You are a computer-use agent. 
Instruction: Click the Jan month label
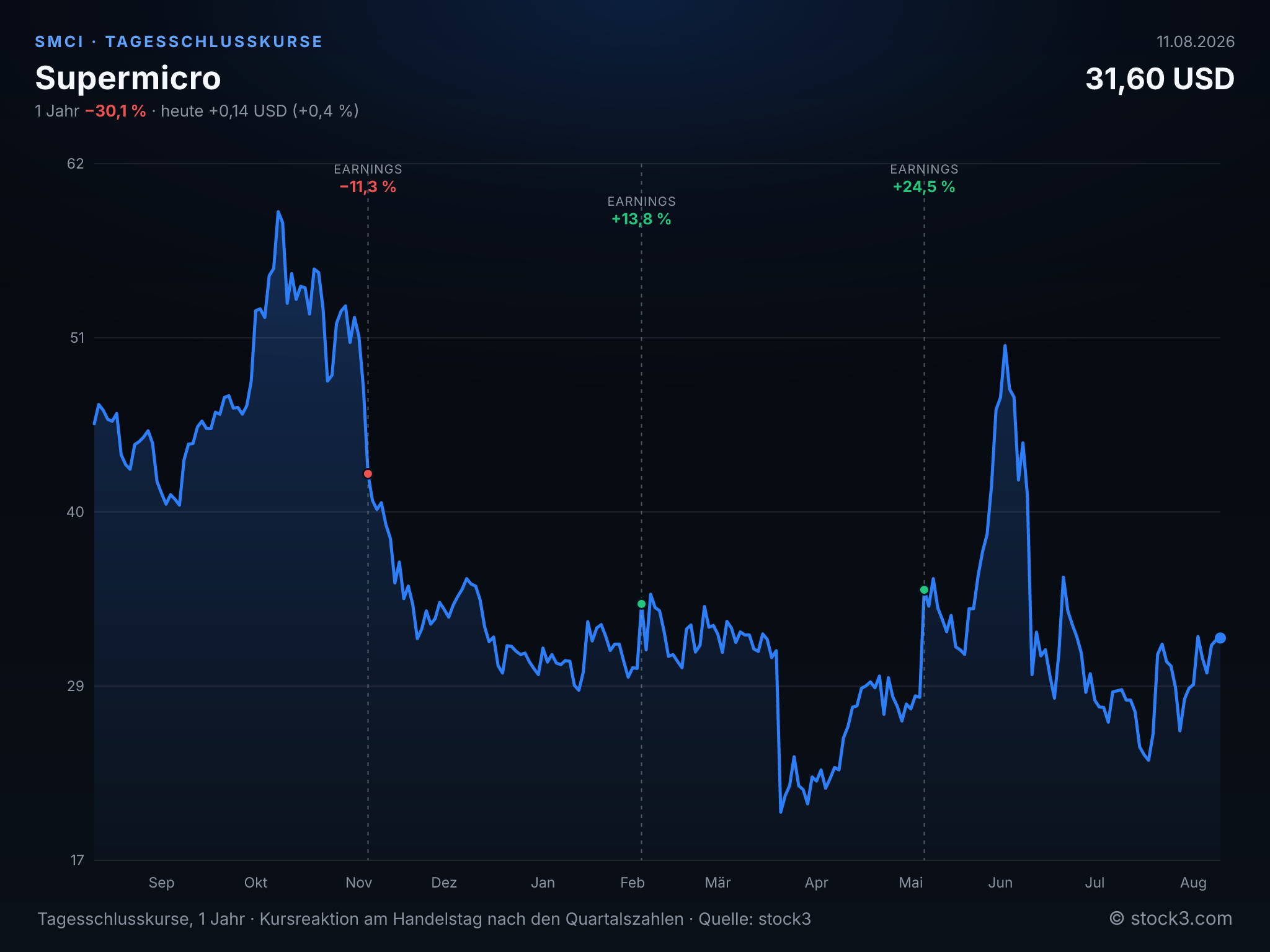pos(543,883)
